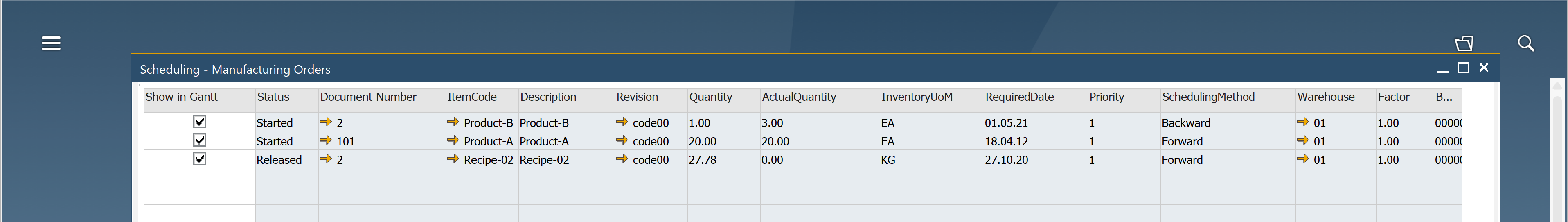Select Recipe-02 description cell
The image size is (1568, 222).
(566, 159)
